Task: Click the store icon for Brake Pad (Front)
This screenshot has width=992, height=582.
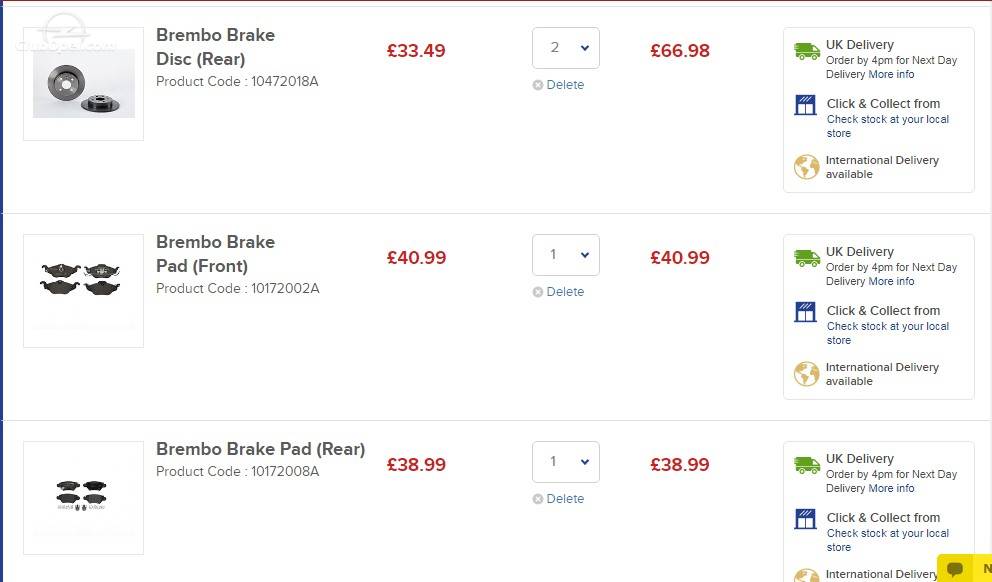Action: 805,312
